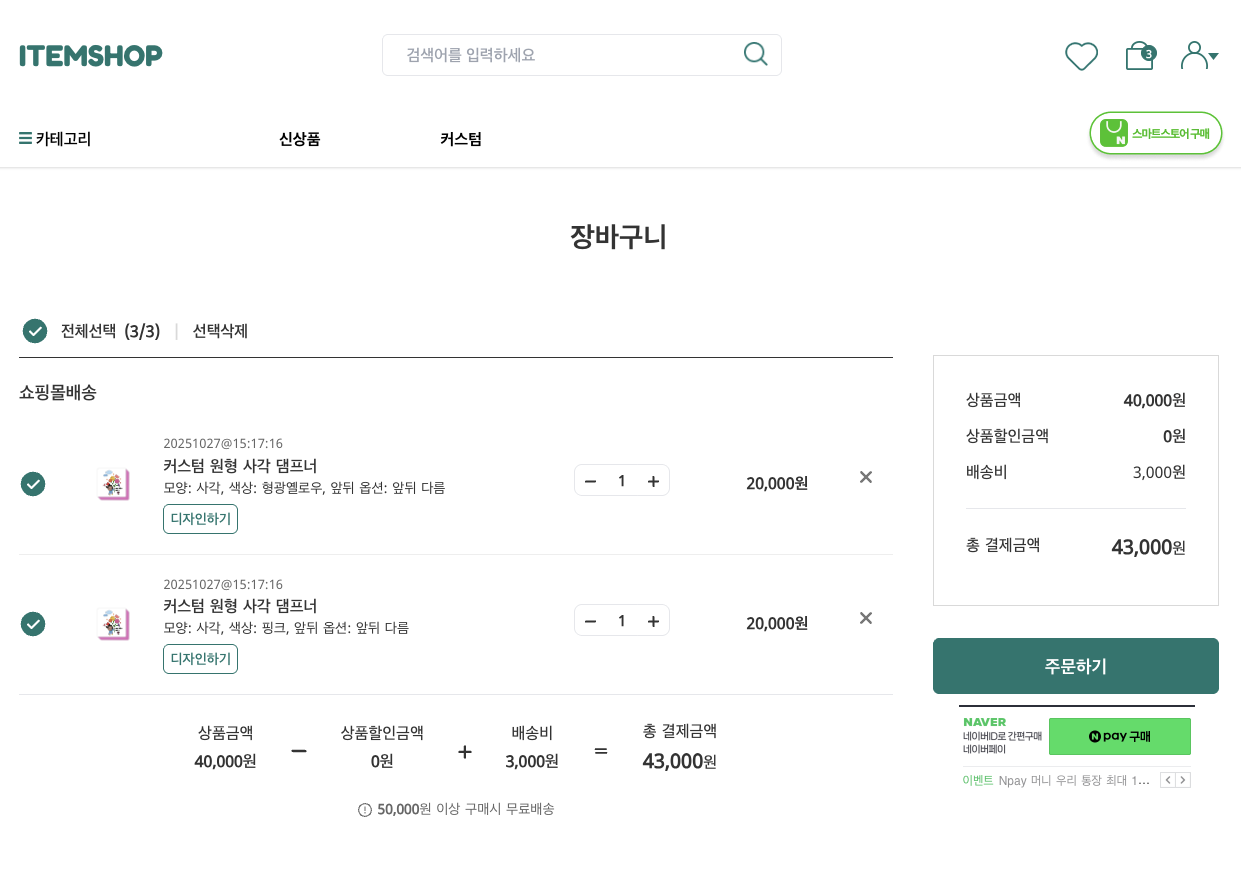
Task: Expand the user account dropdown
Action: 1199,56
